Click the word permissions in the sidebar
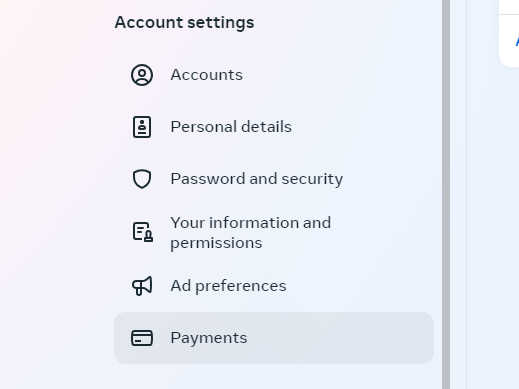 pos(216,243)
